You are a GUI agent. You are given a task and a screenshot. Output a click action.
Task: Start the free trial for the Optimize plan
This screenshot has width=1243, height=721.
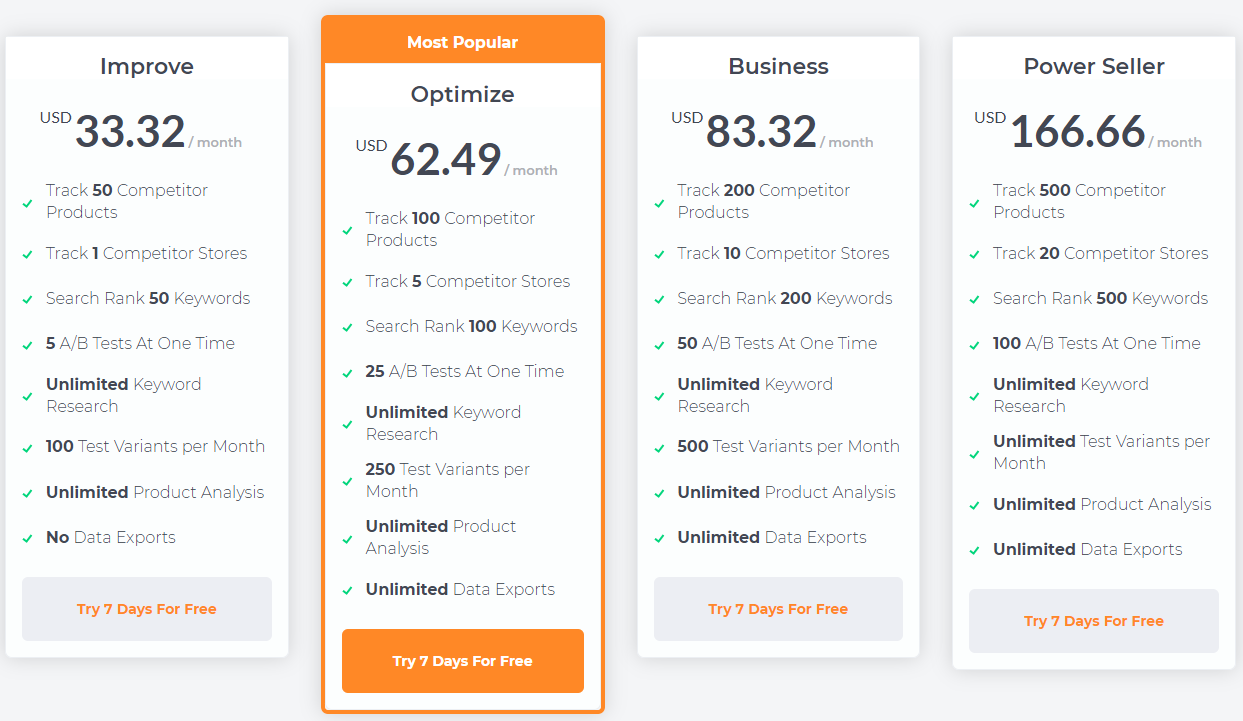pos(462,661)
